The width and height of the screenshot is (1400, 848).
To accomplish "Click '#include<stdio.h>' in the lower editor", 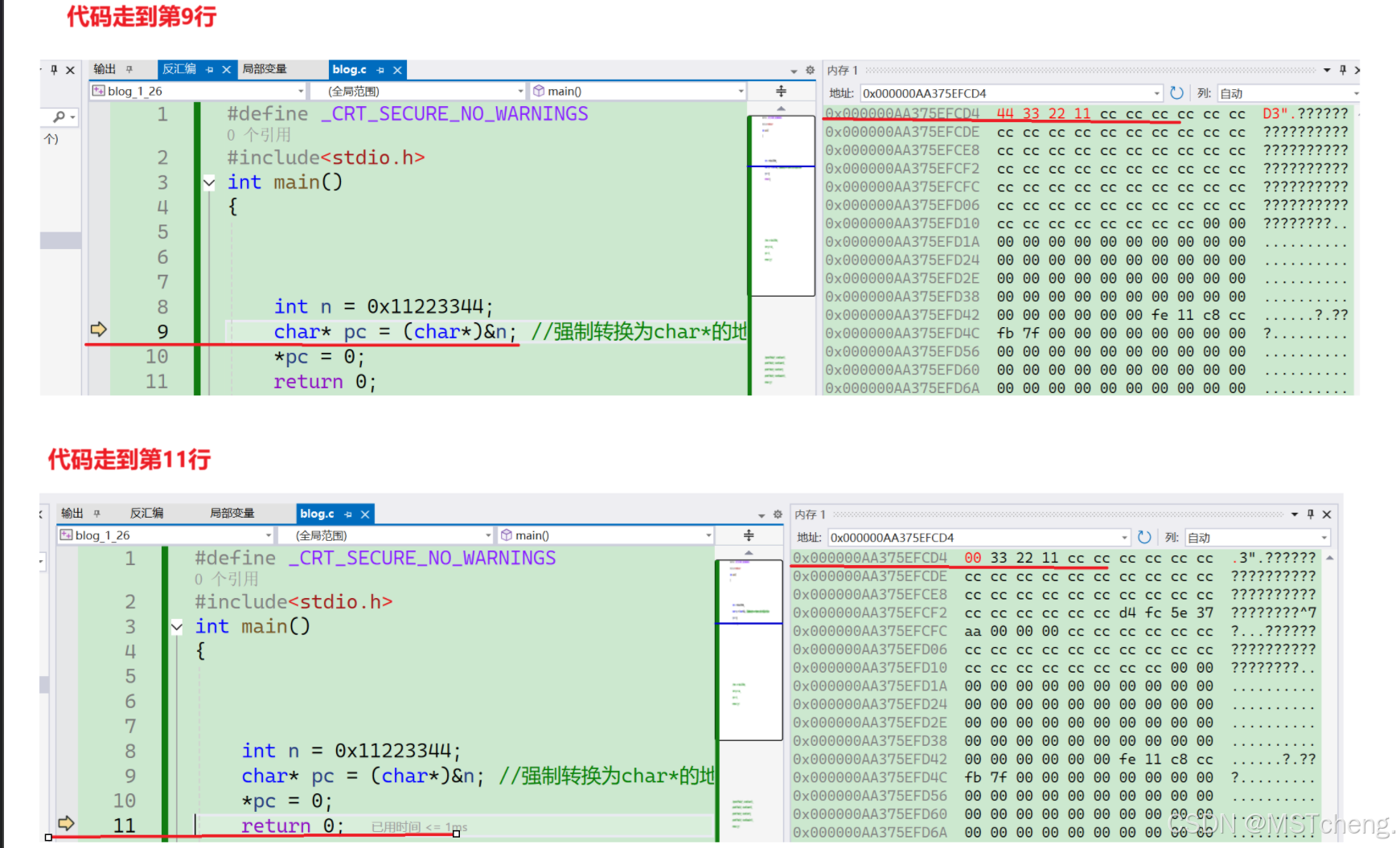I will [x=294, y=601].
